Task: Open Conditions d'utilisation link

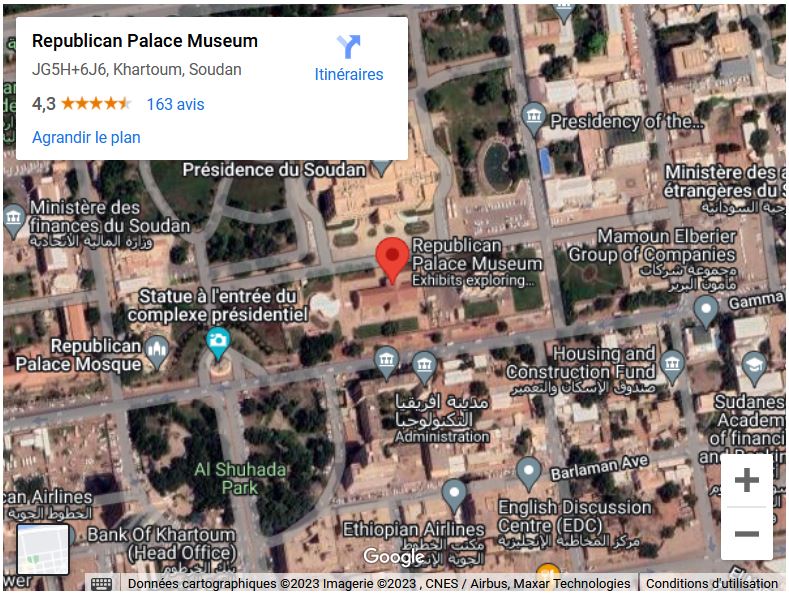Action: tap(712, 583)
